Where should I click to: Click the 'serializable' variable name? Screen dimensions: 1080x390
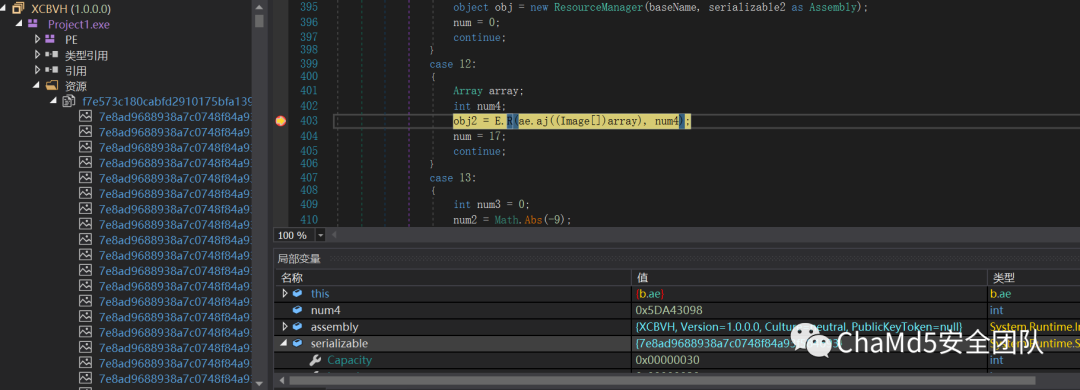339,343
